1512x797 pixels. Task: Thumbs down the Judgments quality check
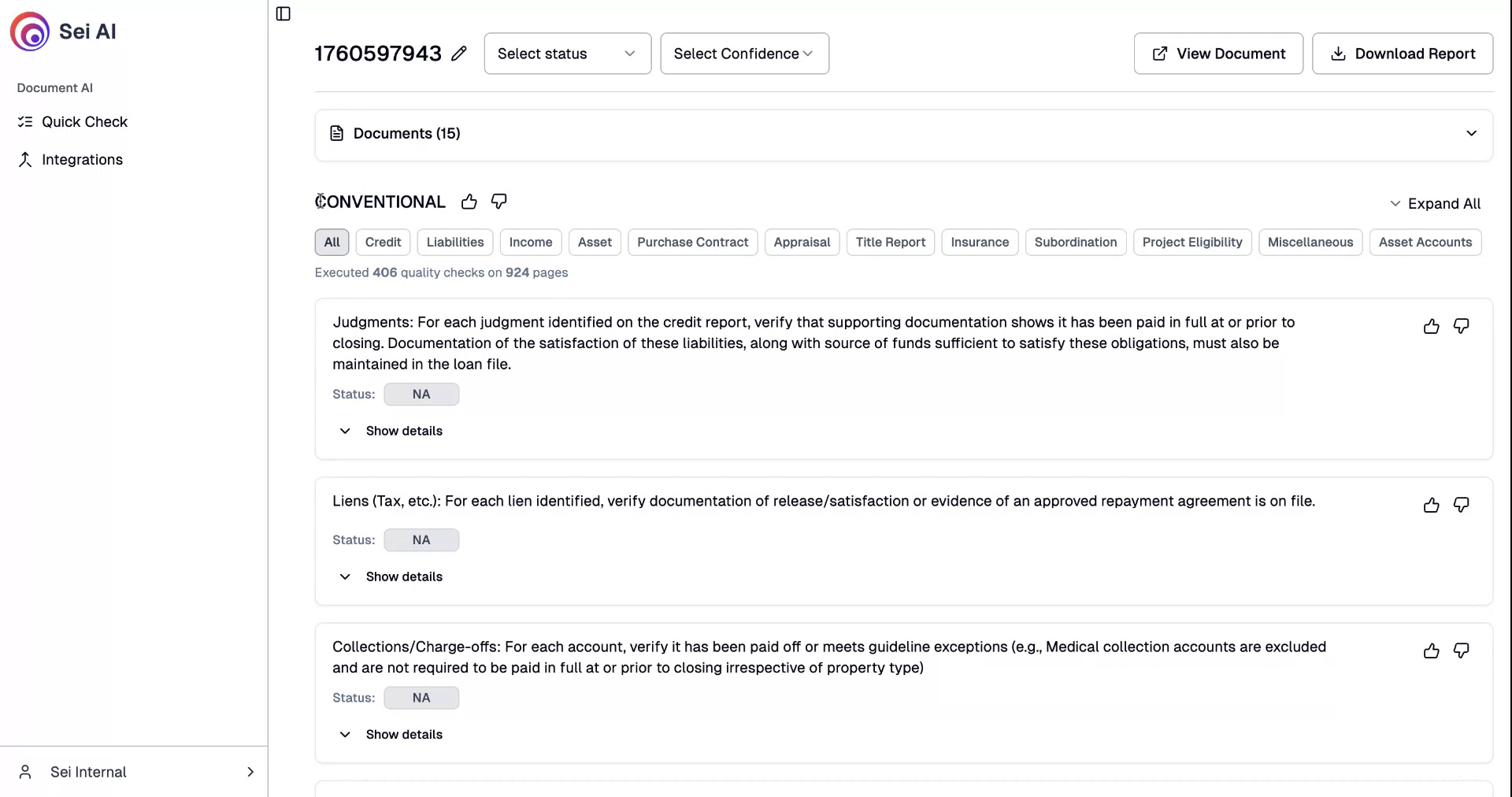[1461, 325]
